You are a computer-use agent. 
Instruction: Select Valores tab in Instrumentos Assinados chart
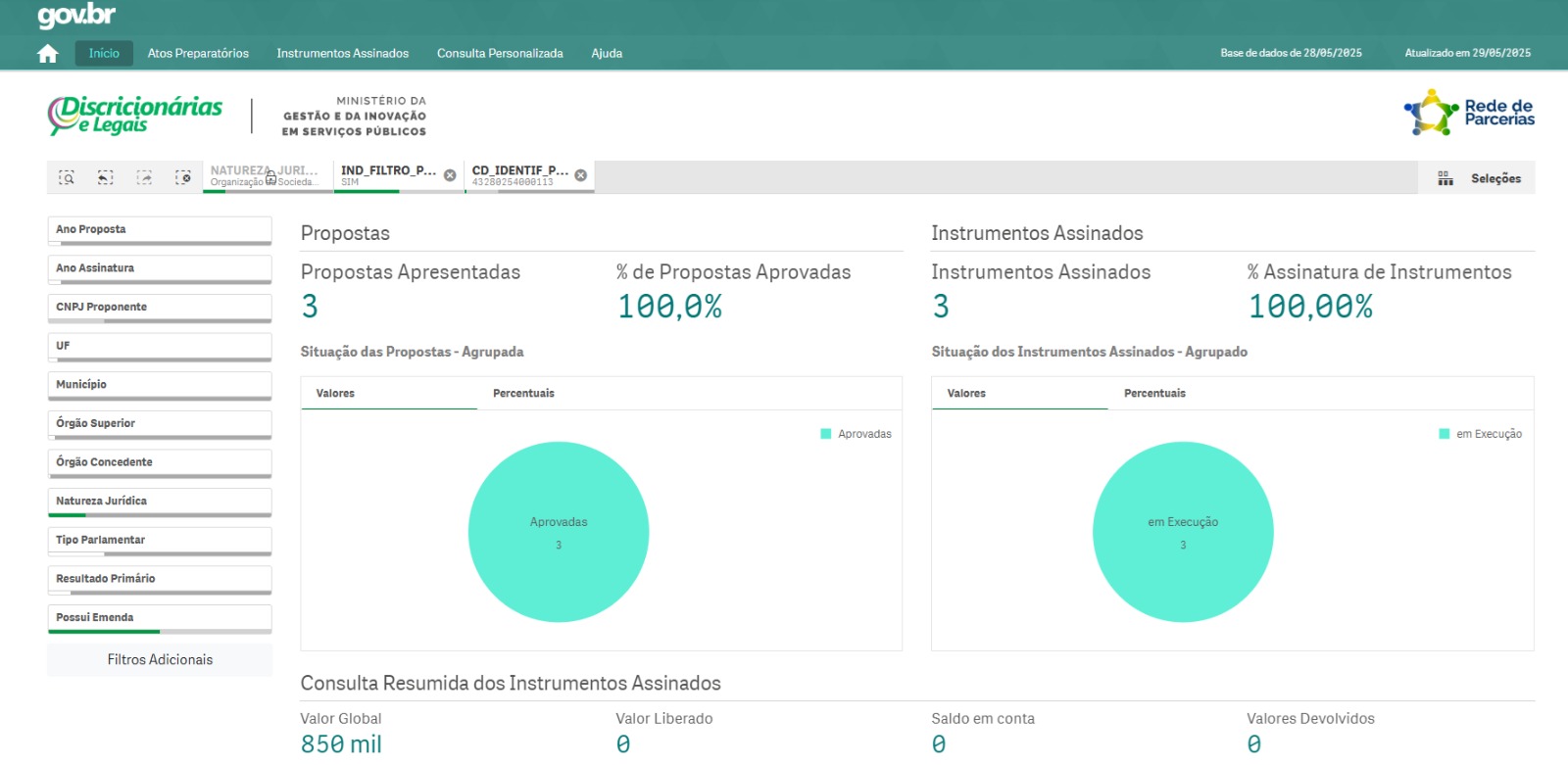point(1020,393)
